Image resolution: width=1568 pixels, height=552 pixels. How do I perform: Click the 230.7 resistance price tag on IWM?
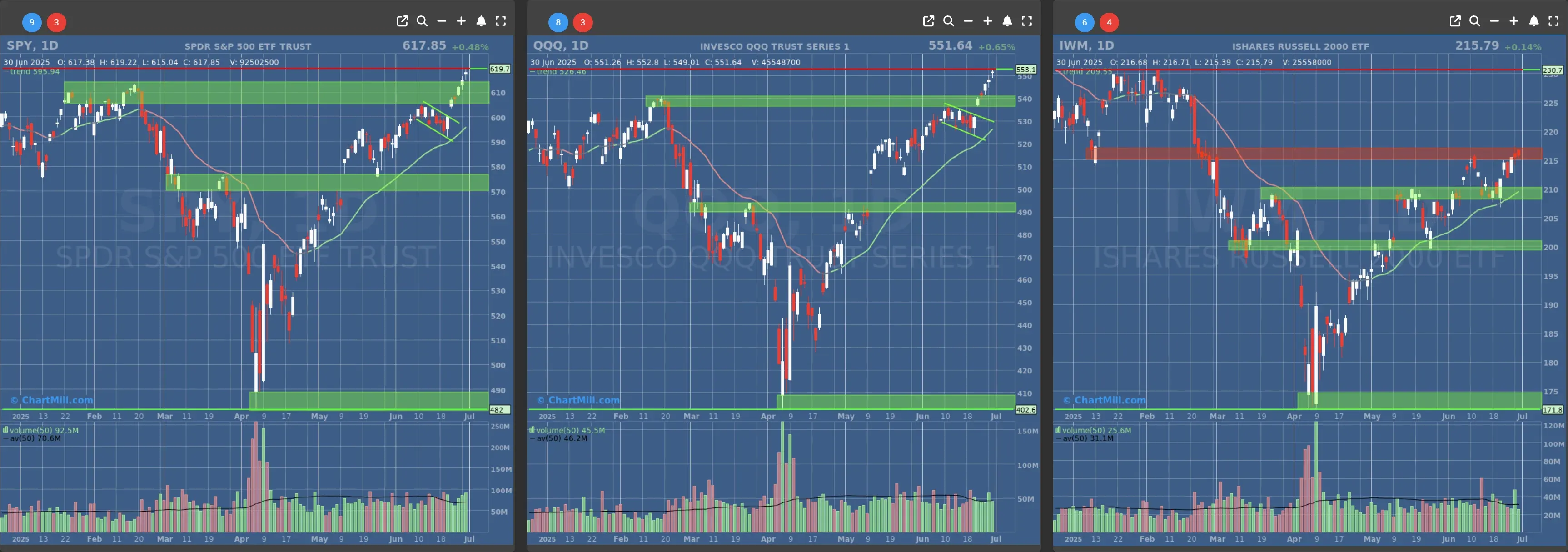1552,70
